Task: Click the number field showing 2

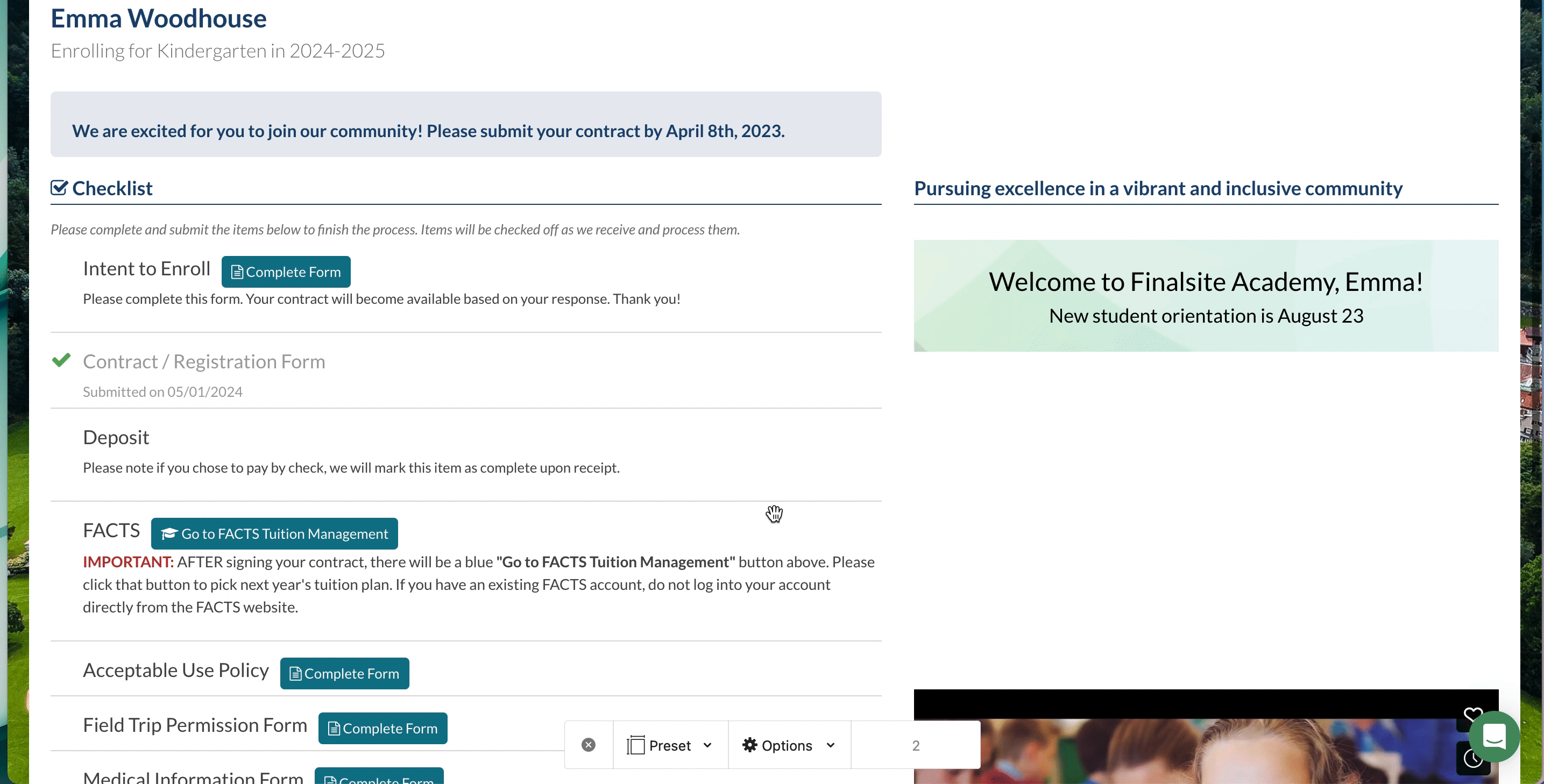Action: point(915,745)
